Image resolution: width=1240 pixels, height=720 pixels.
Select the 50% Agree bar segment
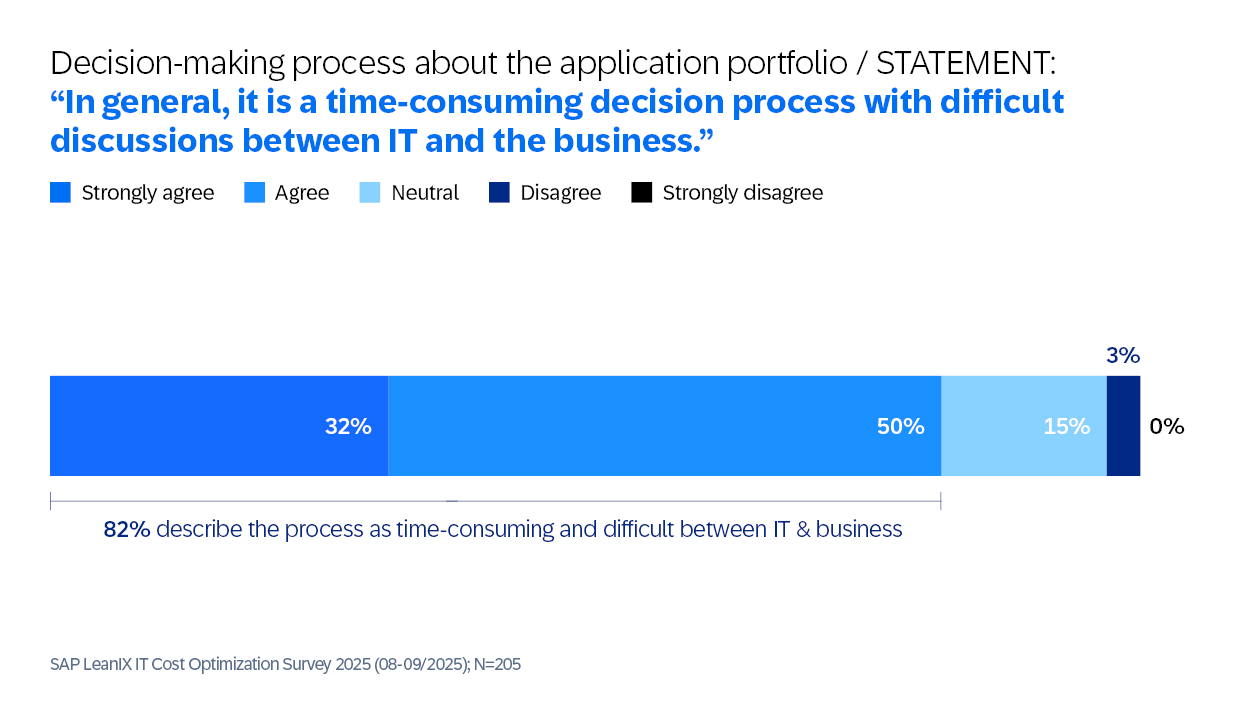point(664,426)
